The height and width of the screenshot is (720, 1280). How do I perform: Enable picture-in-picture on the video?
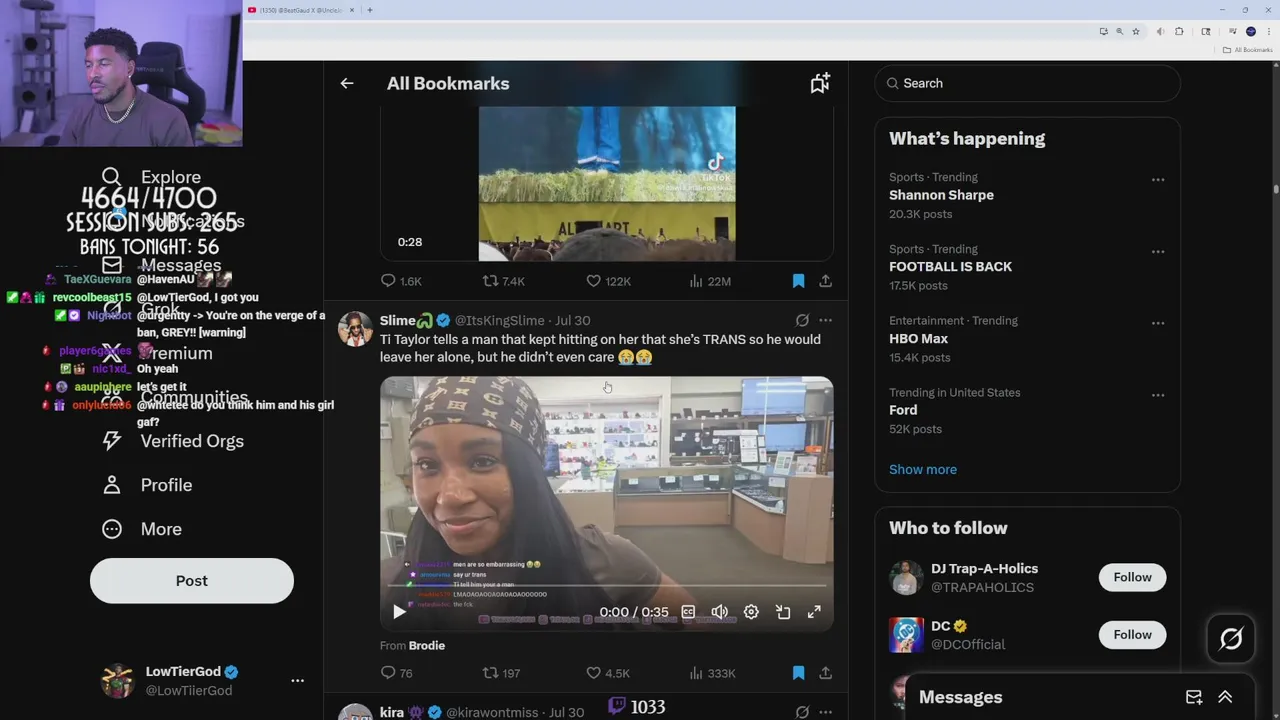783,612
